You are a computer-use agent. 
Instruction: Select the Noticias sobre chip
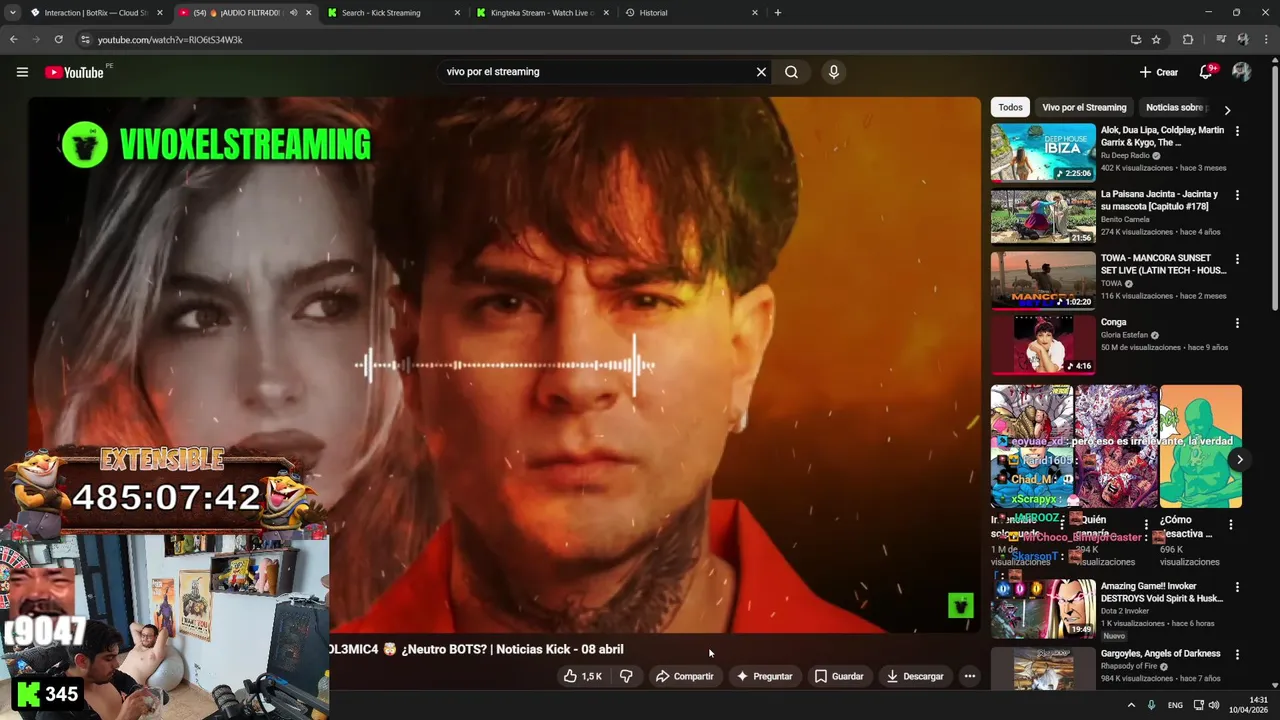pyautogui.click(x=1176, y=107)
